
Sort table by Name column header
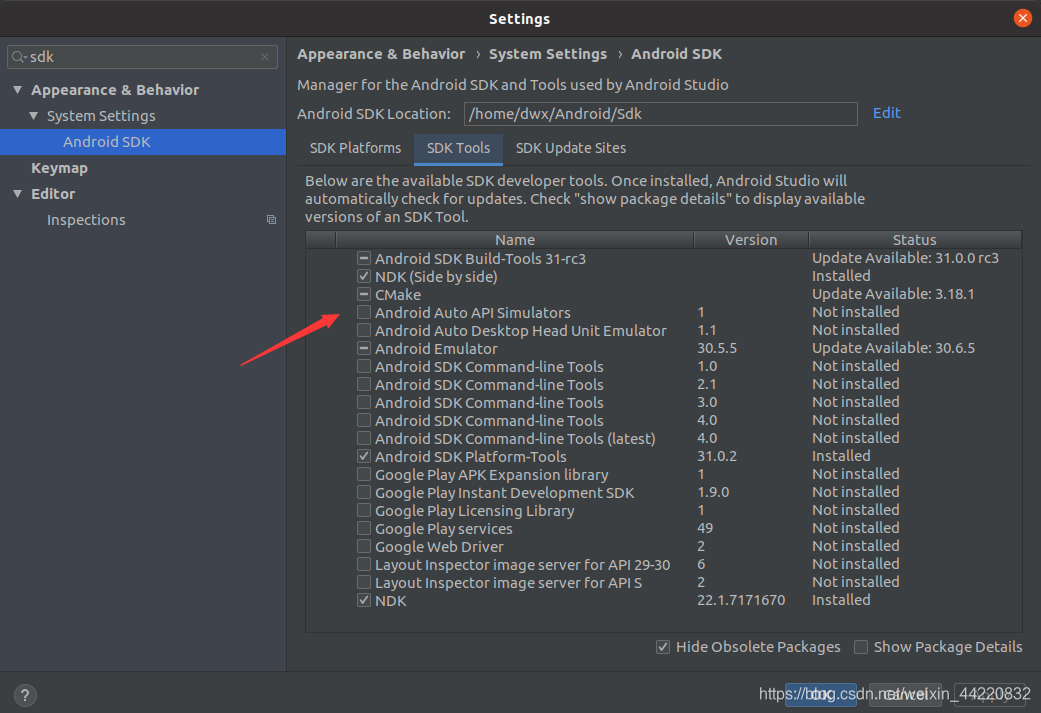(515, 240)
